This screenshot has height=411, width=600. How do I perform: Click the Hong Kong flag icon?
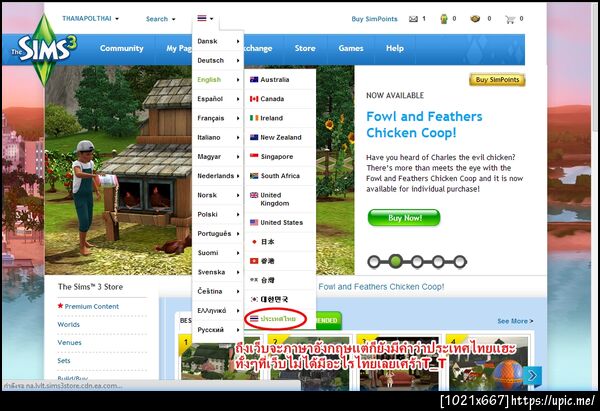coord(254,261)
